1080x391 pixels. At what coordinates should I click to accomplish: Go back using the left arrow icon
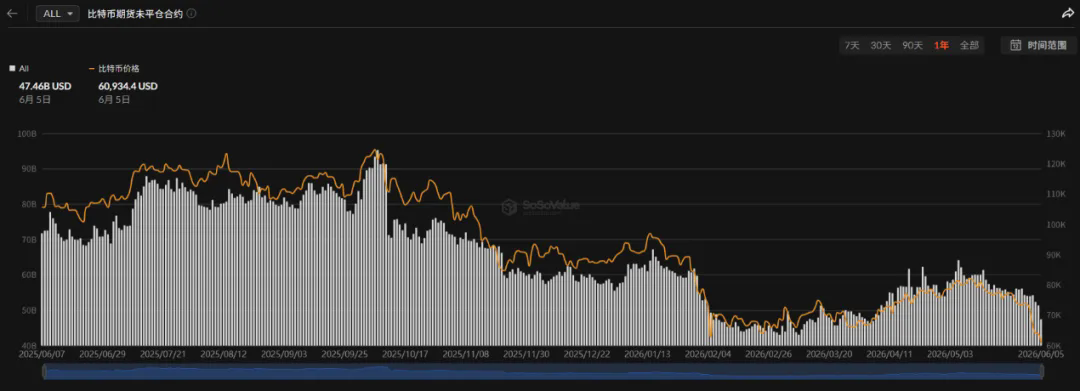click(x=12, y=13)
